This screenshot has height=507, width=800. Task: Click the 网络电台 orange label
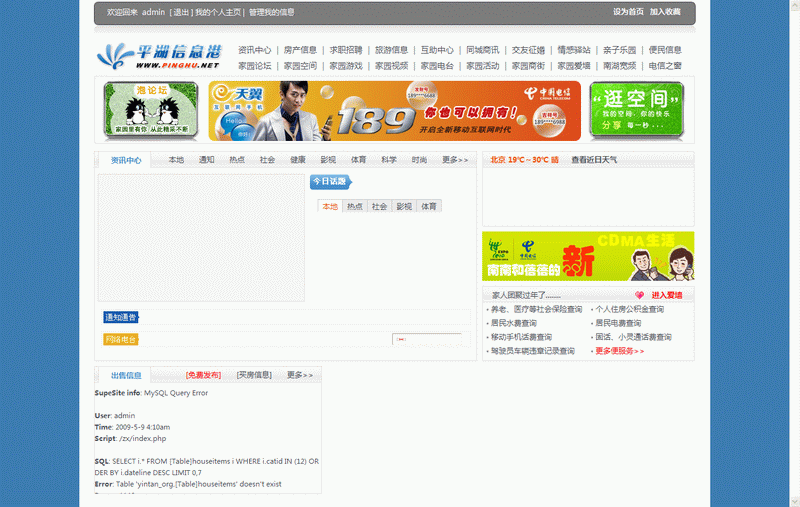(121, 339)
